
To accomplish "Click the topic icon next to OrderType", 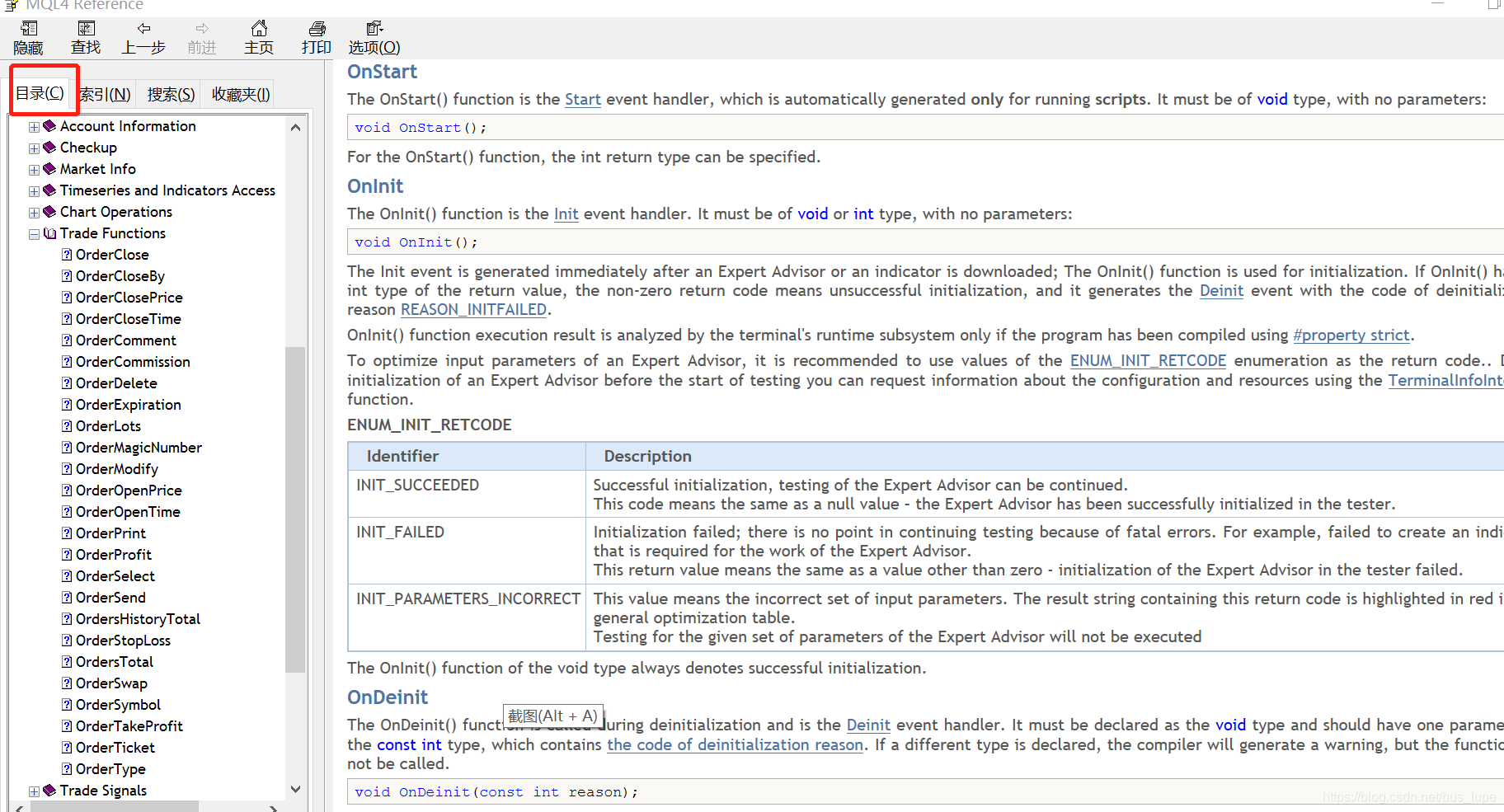I will [67, 769].
